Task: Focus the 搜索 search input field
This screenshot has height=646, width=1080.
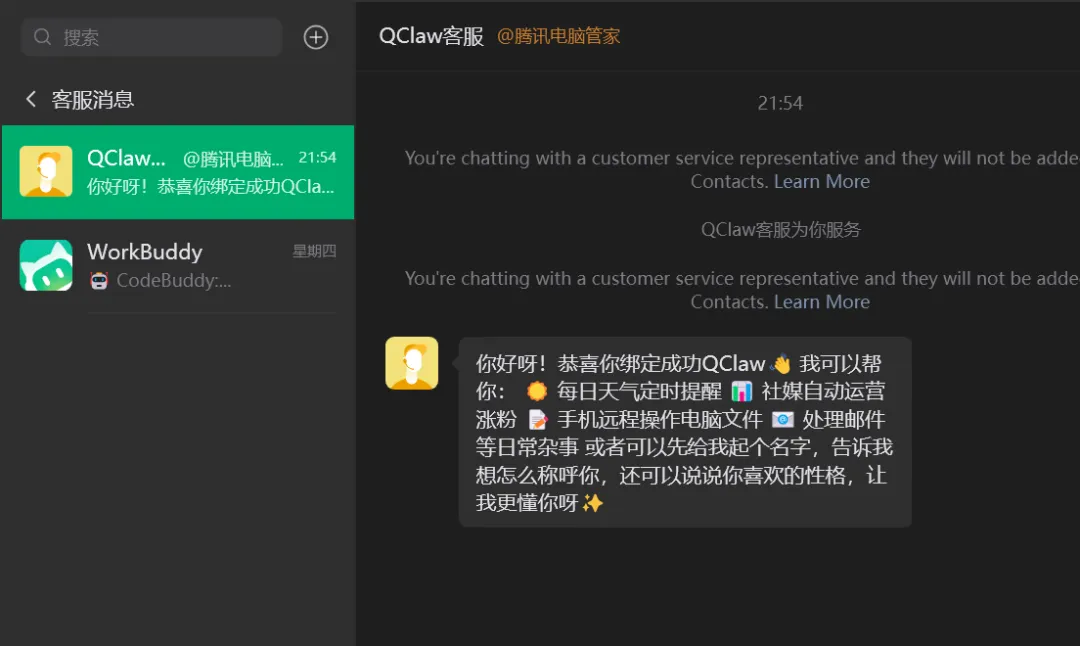Action: point(152,37)
